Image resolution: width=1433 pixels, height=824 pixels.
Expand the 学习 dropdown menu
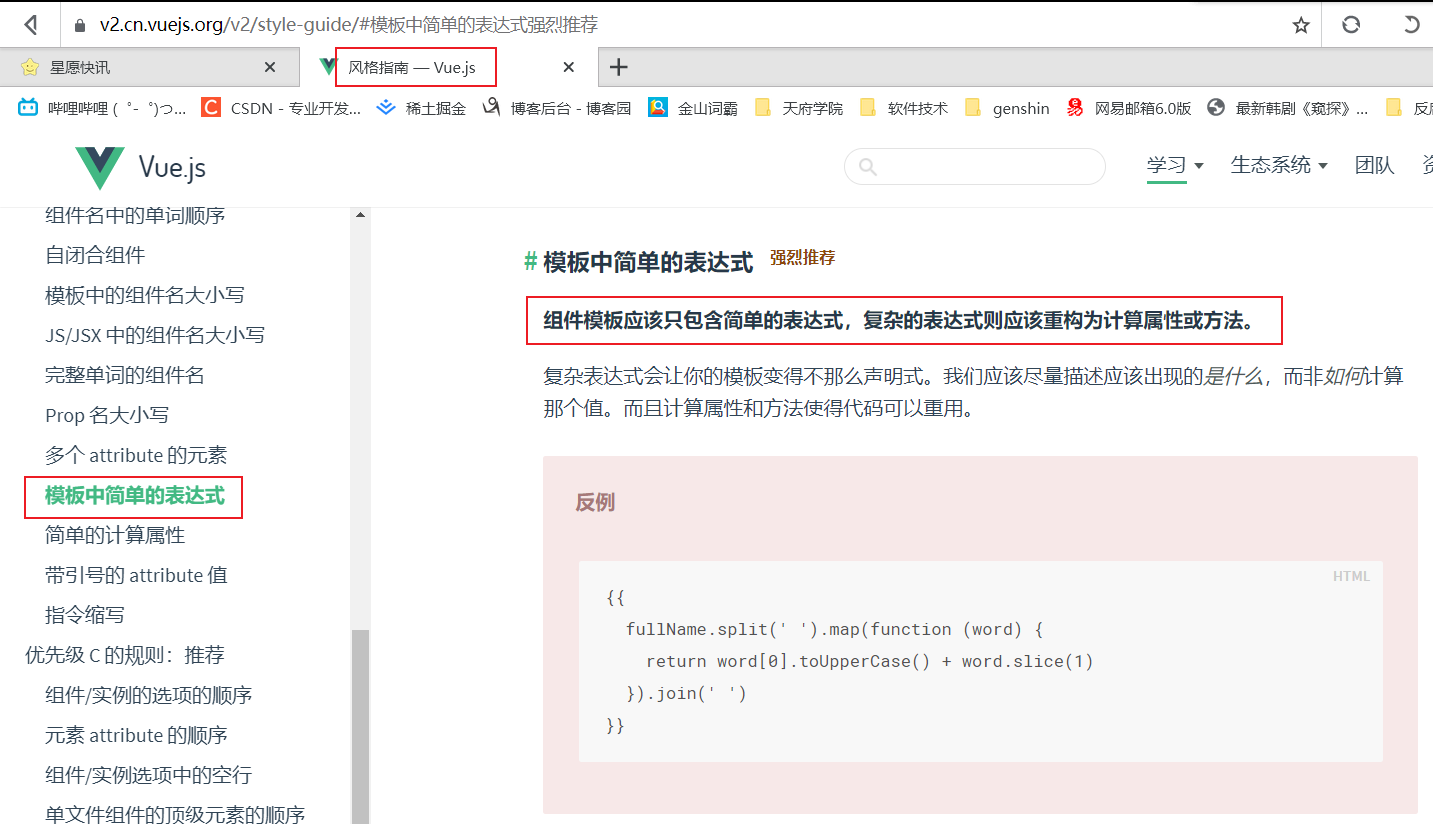point(1175,165)
